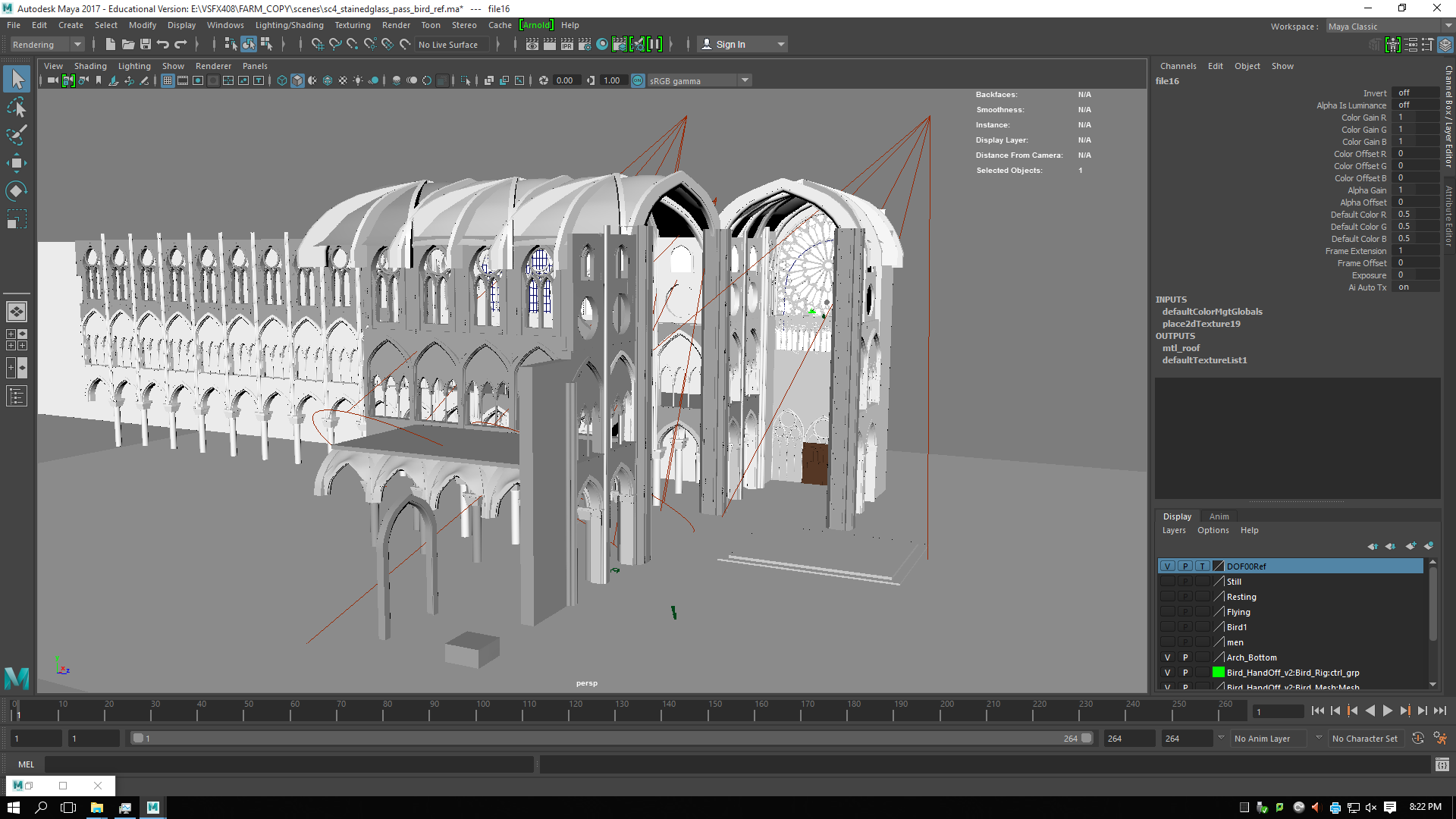Choose the Rotate tool in toolbox

pos(17,191)
